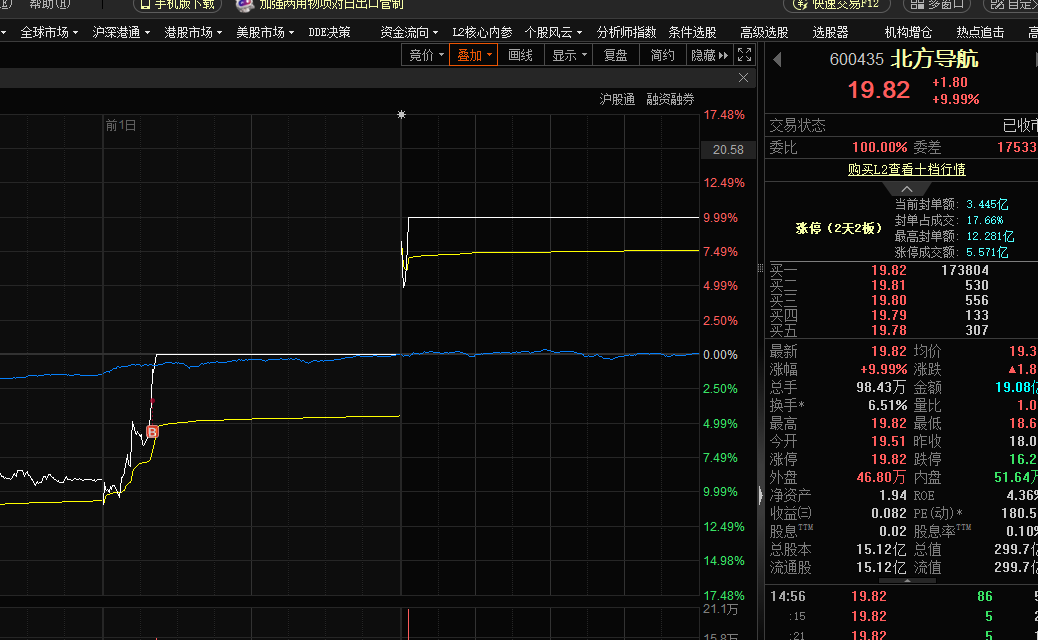The height and width of the screenshot is (640, 1038).
Task: Close the chart info bar
Action: pos(743,78)
